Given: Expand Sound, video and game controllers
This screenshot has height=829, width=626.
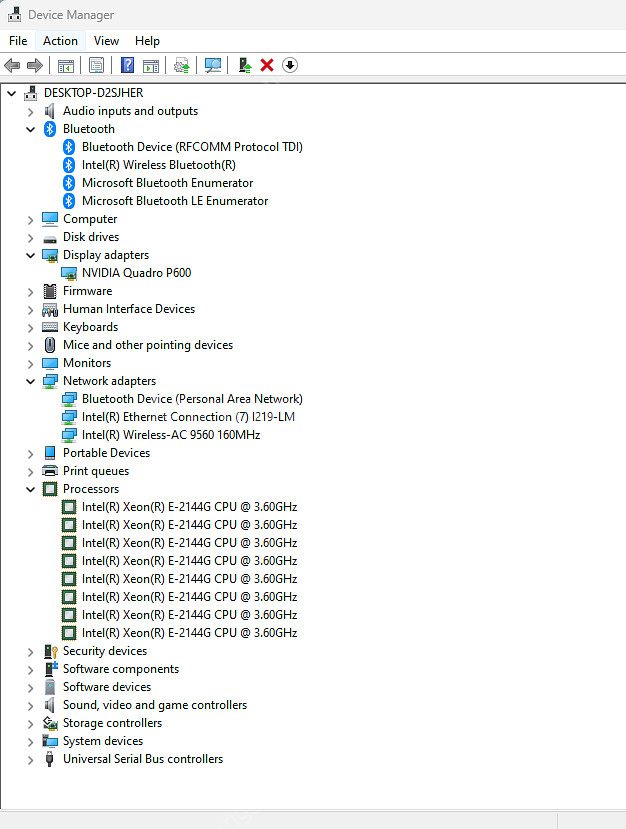Looking at the screenshot, I should click(x=31, y=706).
